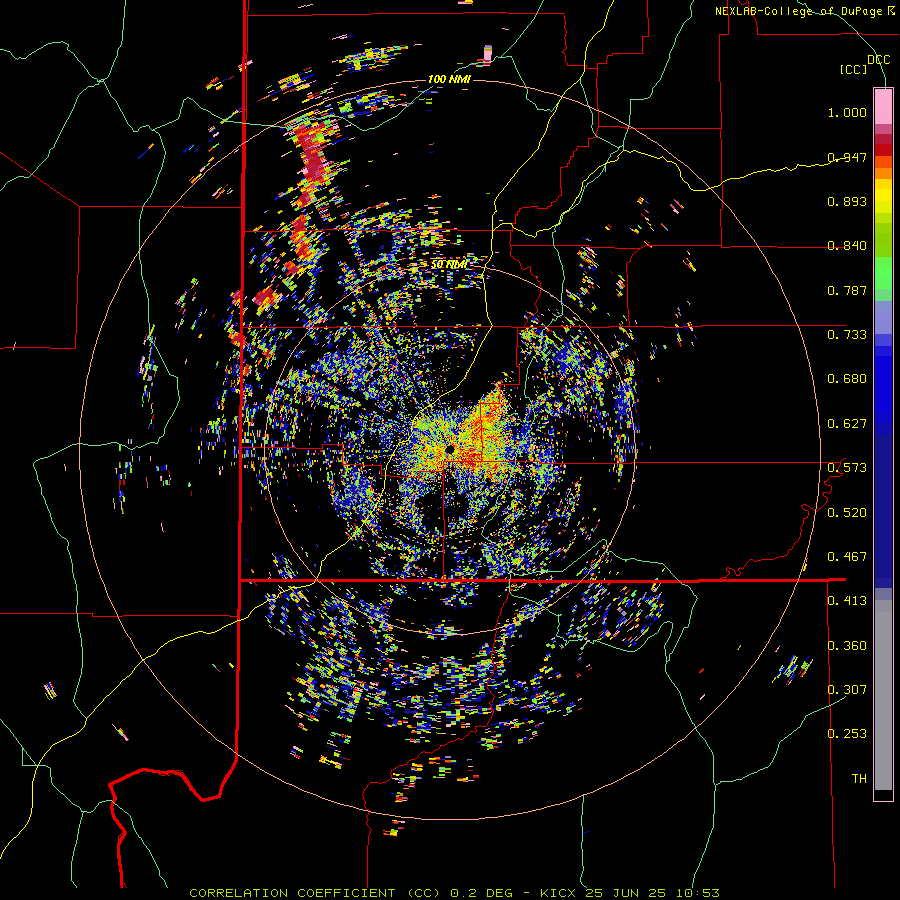This screenshot has height=900, width=900.
Task: Click the 25 JUN 25 date text
Action: 625,893
